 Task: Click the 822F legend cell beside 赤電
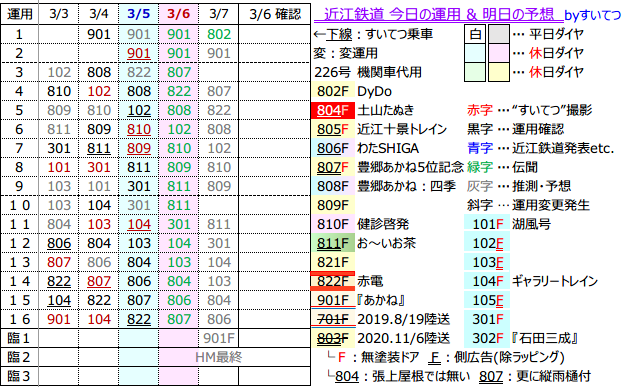click(x=333, y=281)
